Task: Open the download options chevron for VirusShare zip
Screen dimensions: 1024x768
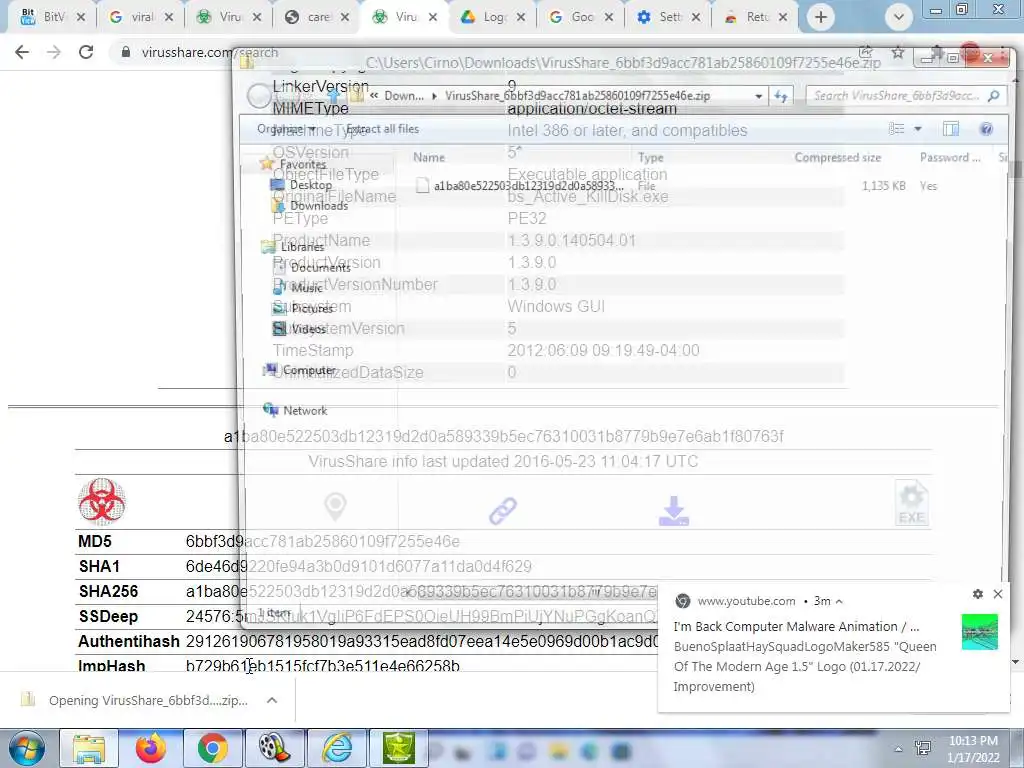Action: click(272, 700)
